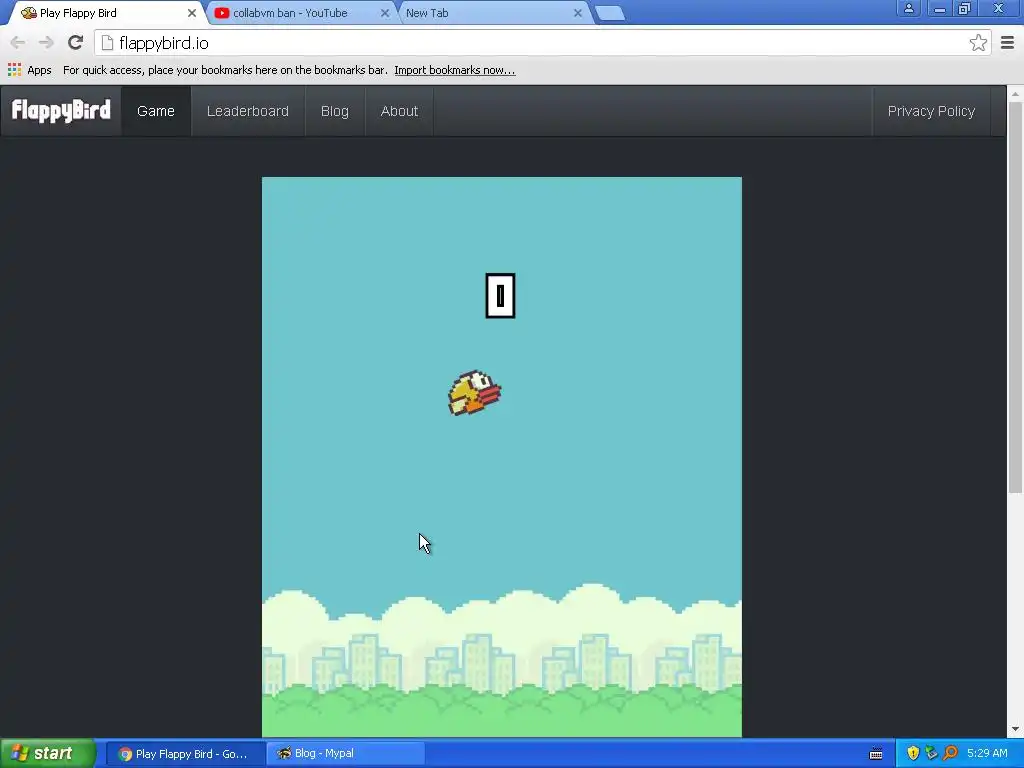This screenshot has height=768, width=1024.
Task: Click the 5:29 AM clock
Action: point(987,754)
